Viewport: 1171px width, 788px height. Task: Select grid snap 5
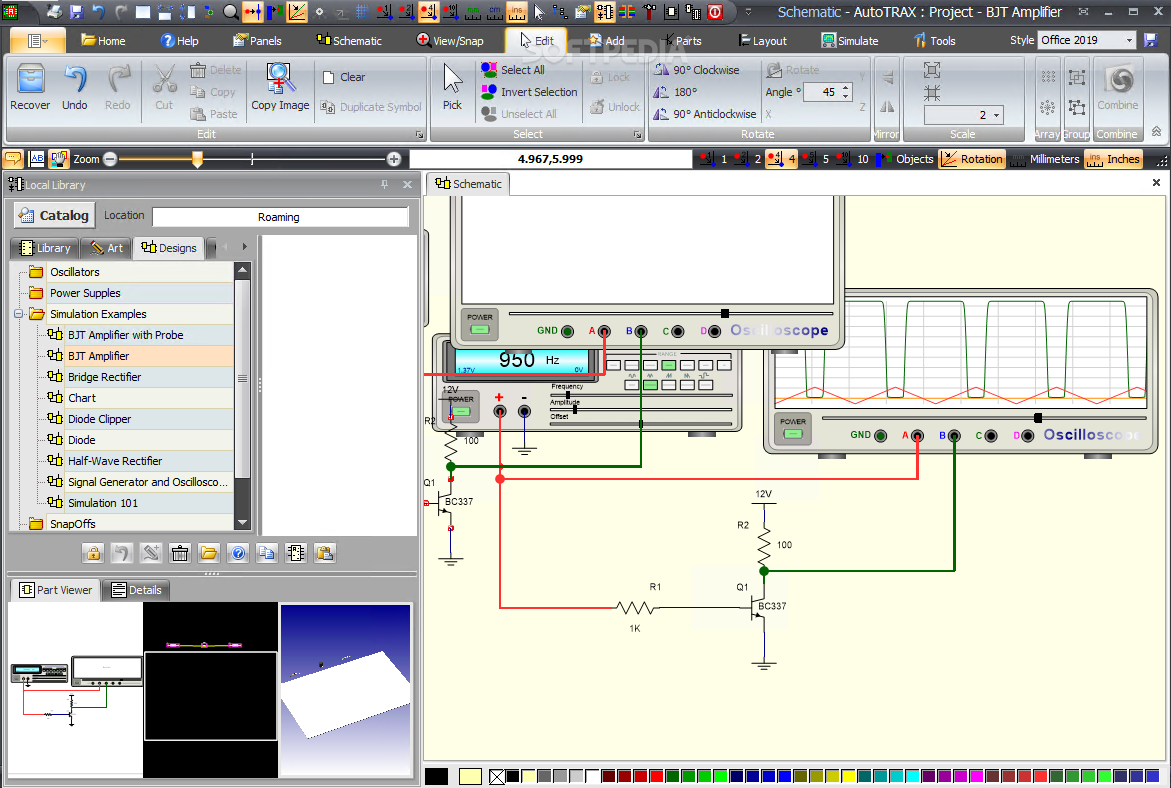pyautogui.click(x=816, y=158)
